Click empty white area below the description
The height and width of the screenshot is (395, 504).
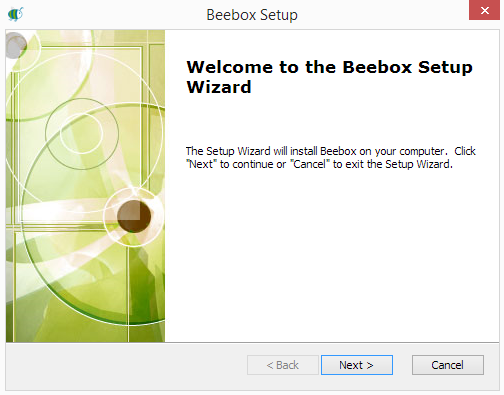tap(332, 257)
